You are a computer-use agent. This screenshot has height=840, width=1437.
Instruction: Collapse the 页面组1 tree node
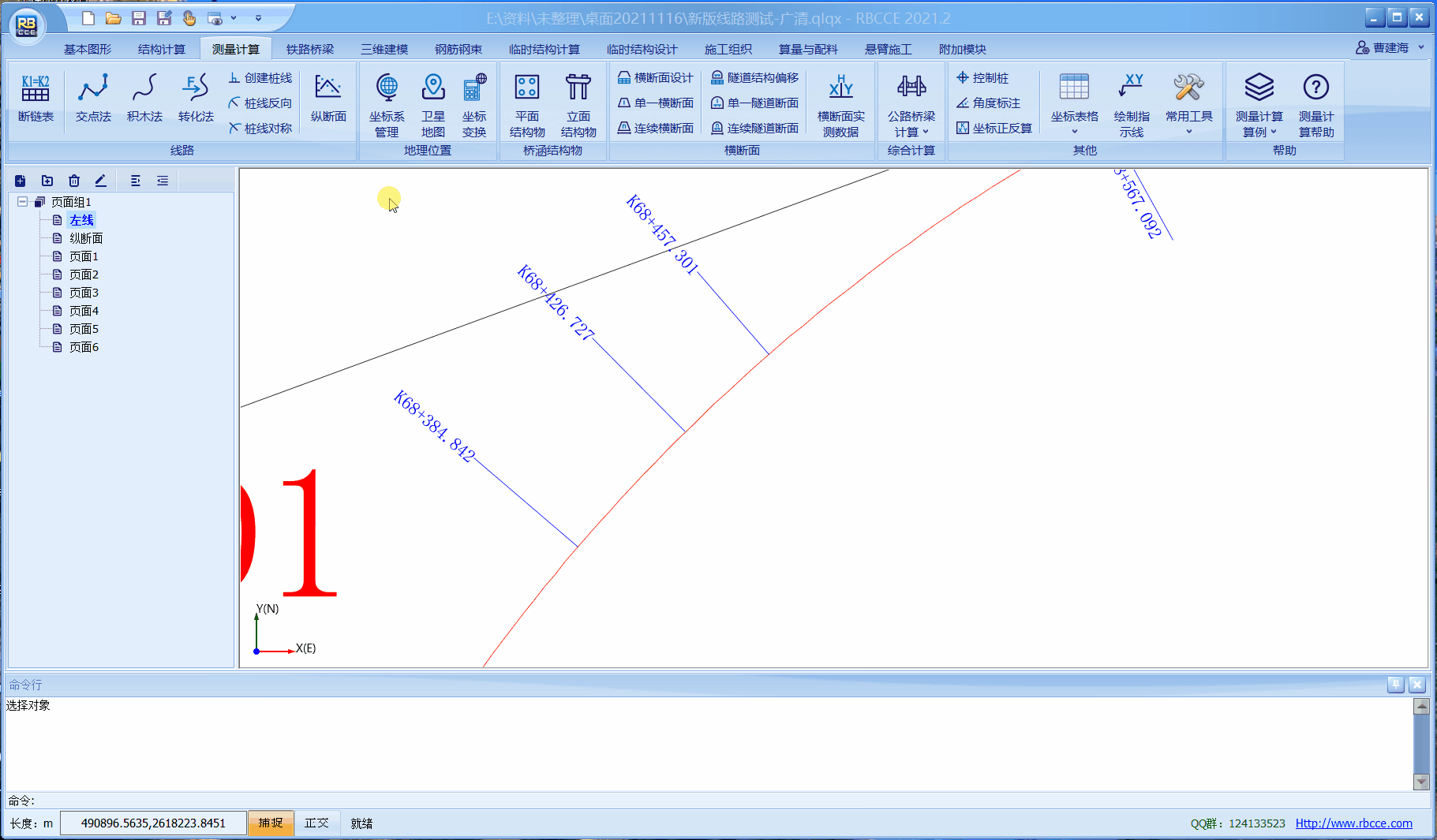(22, 202)
